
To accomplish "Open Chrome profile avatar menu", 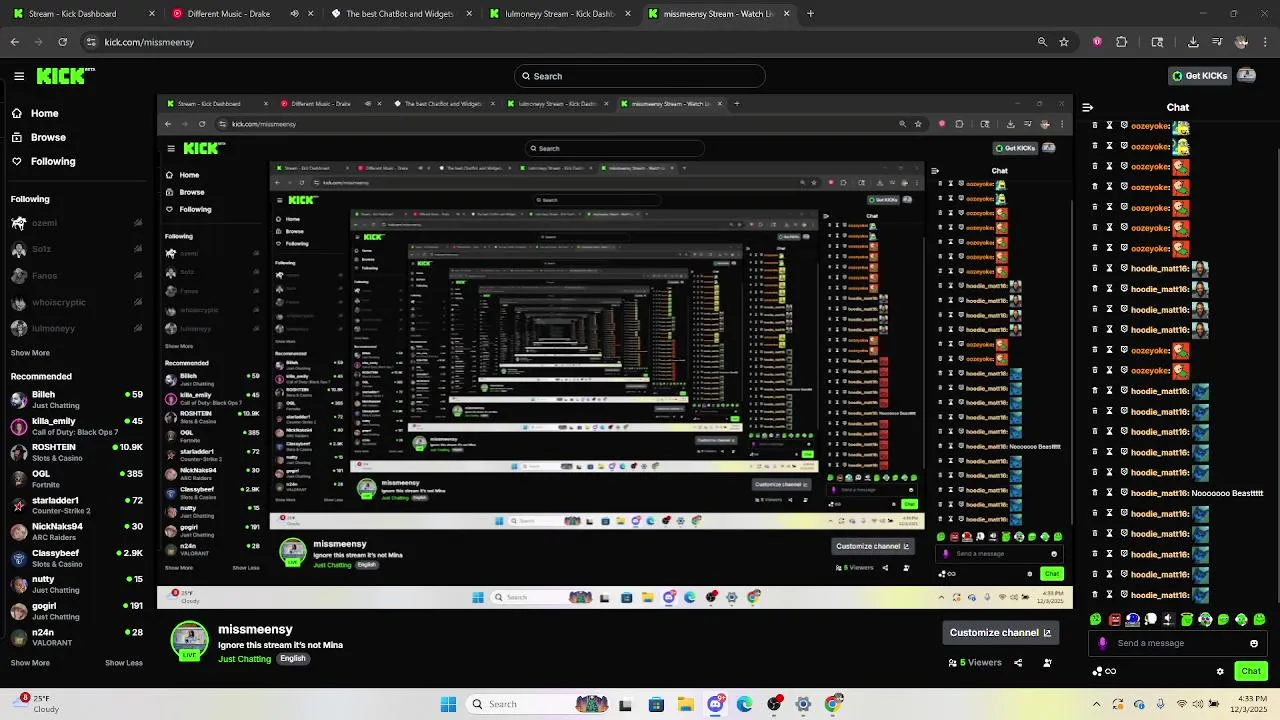I will click(1241, 42).
